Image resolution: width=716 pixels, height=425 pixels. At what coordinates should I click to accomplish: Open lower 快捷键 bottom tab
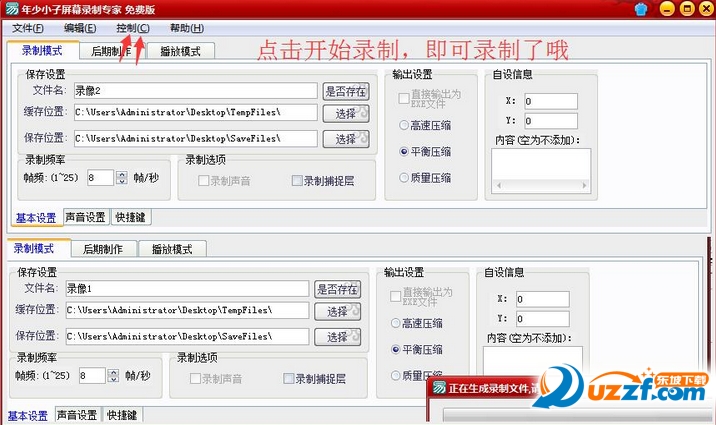[122, 415]
